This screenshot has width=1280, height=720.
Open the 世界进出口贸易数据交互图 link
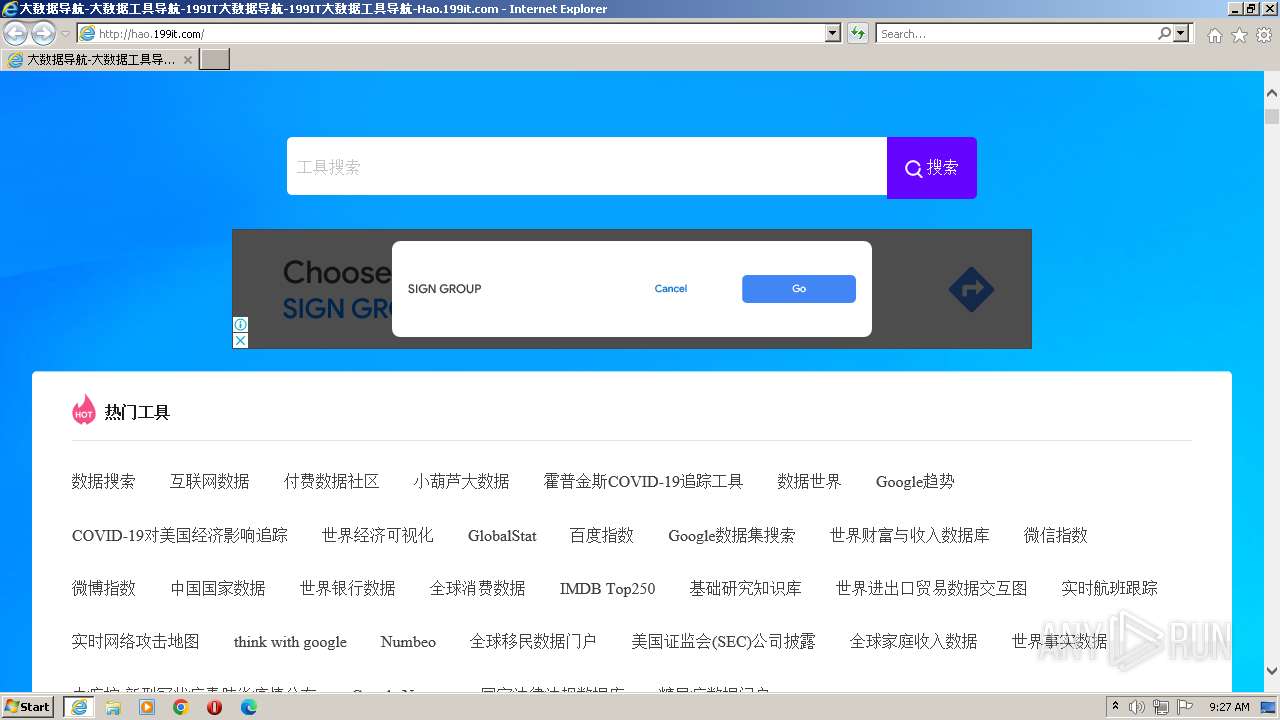932,588
